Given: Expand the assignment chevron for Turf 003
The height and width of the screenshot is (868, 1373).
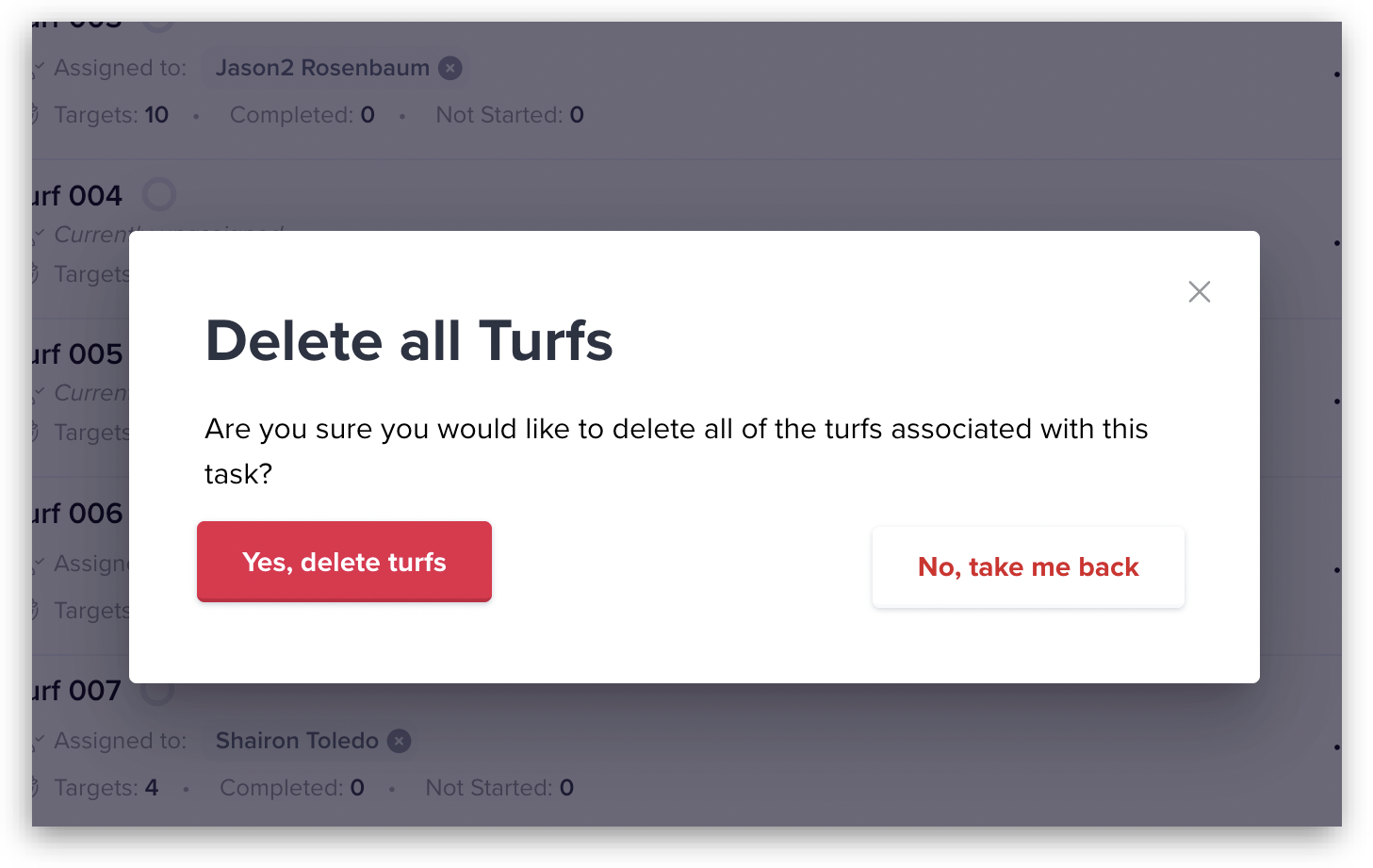Looking at the screenshot, I should pyautogui.click(x=39, y=68).
